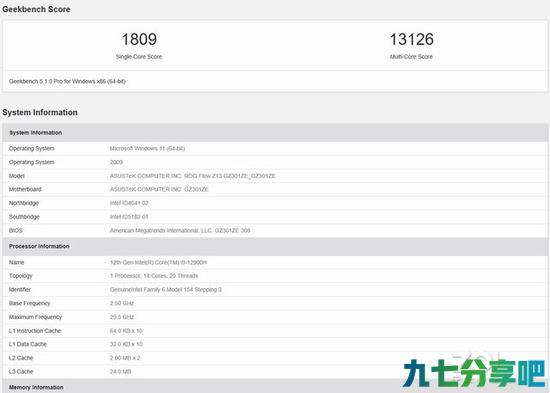Screen dimensions: 550x393
Task: Click the ROG Flow Z13 model value
Action: (193, 176)
